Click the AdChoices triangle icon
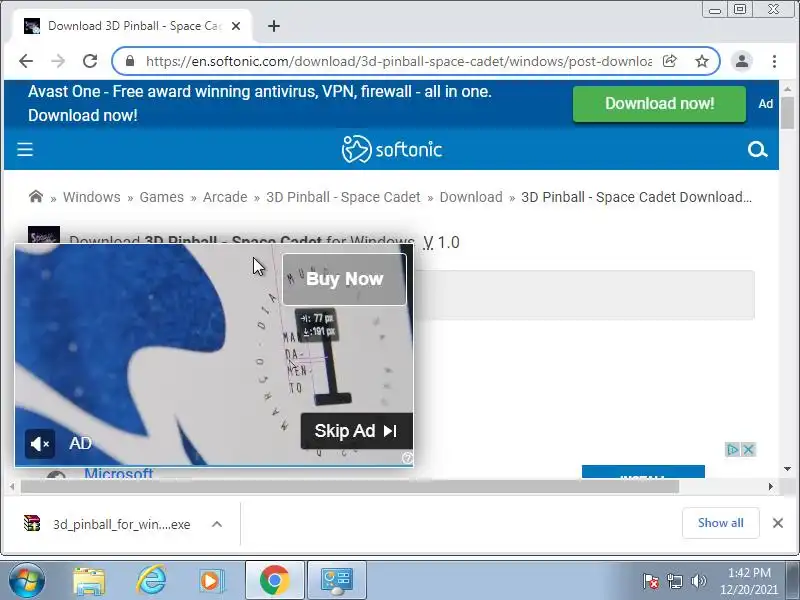Screen dimensions: 800x600 [x=732, y=449]
